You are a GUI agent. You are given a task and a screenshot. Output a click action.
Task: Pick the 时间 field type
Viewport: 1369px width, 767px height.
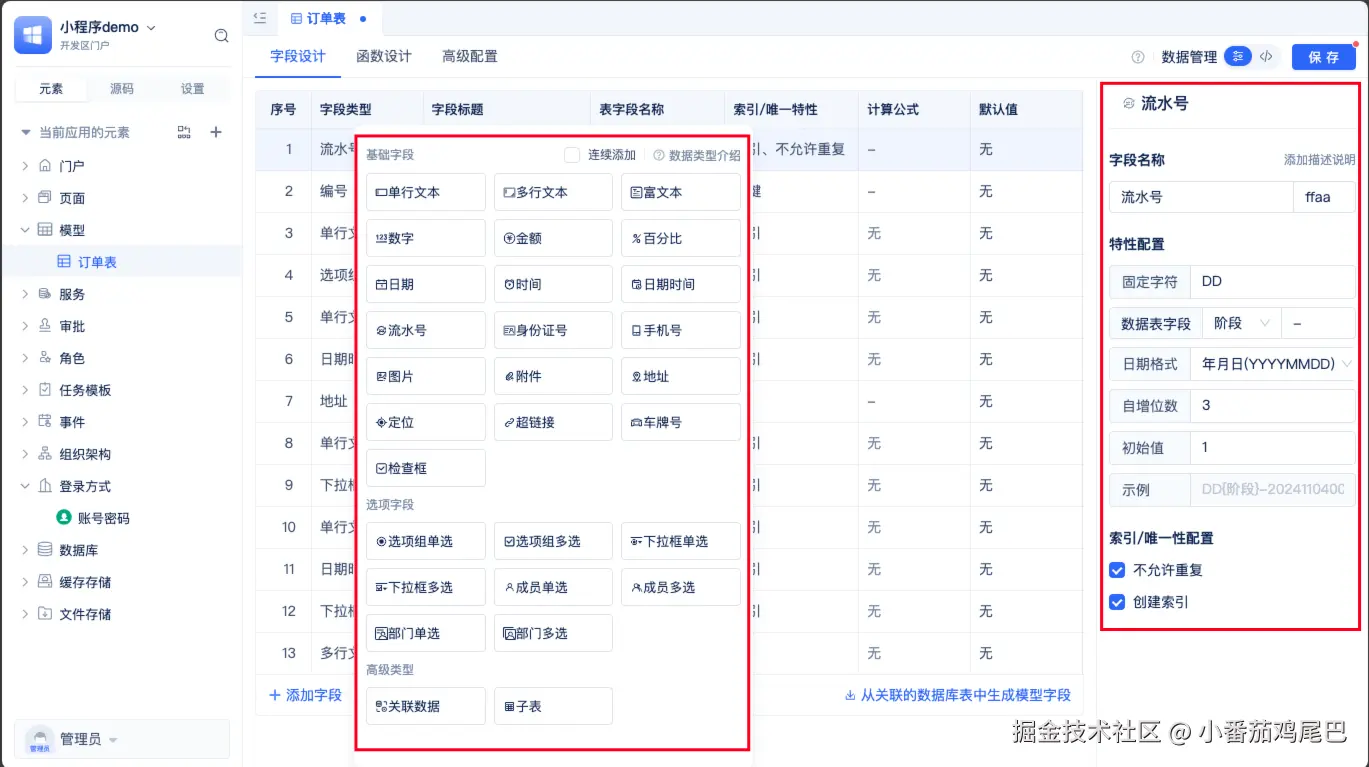(x=553, y=284)
